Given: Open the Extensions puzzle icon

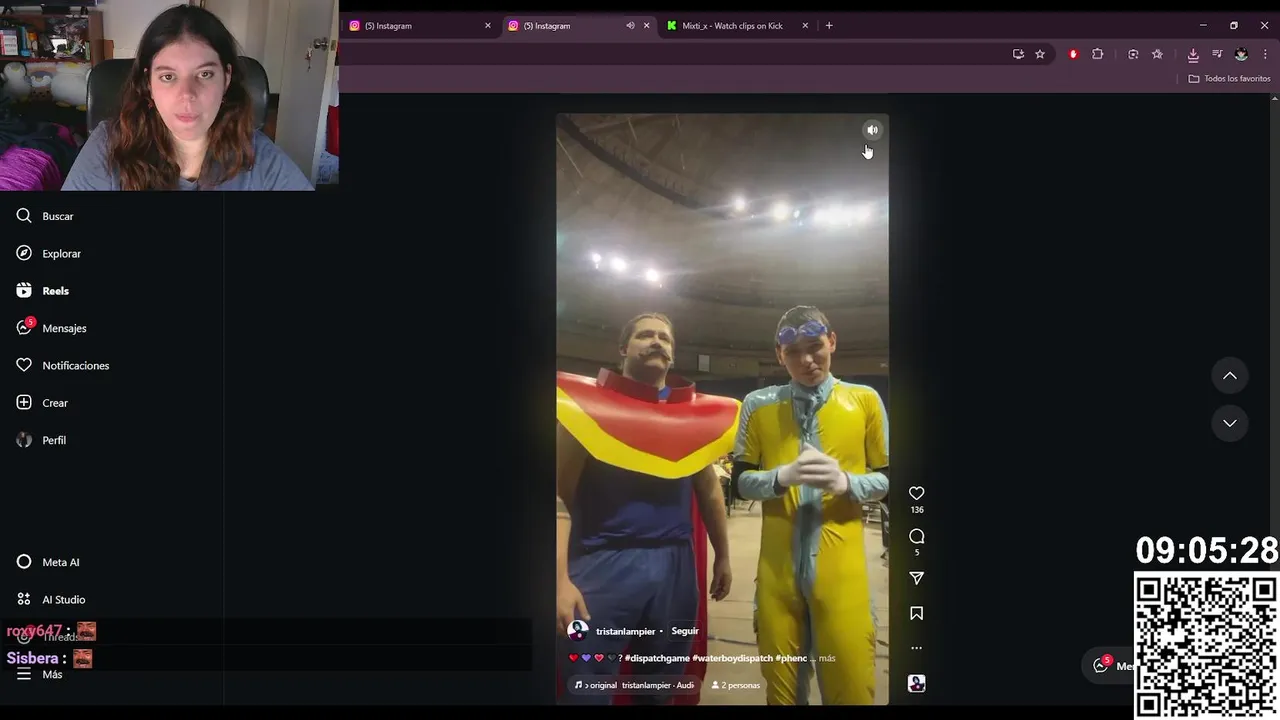Looking at the screenshot, I should pos(1097,54).
